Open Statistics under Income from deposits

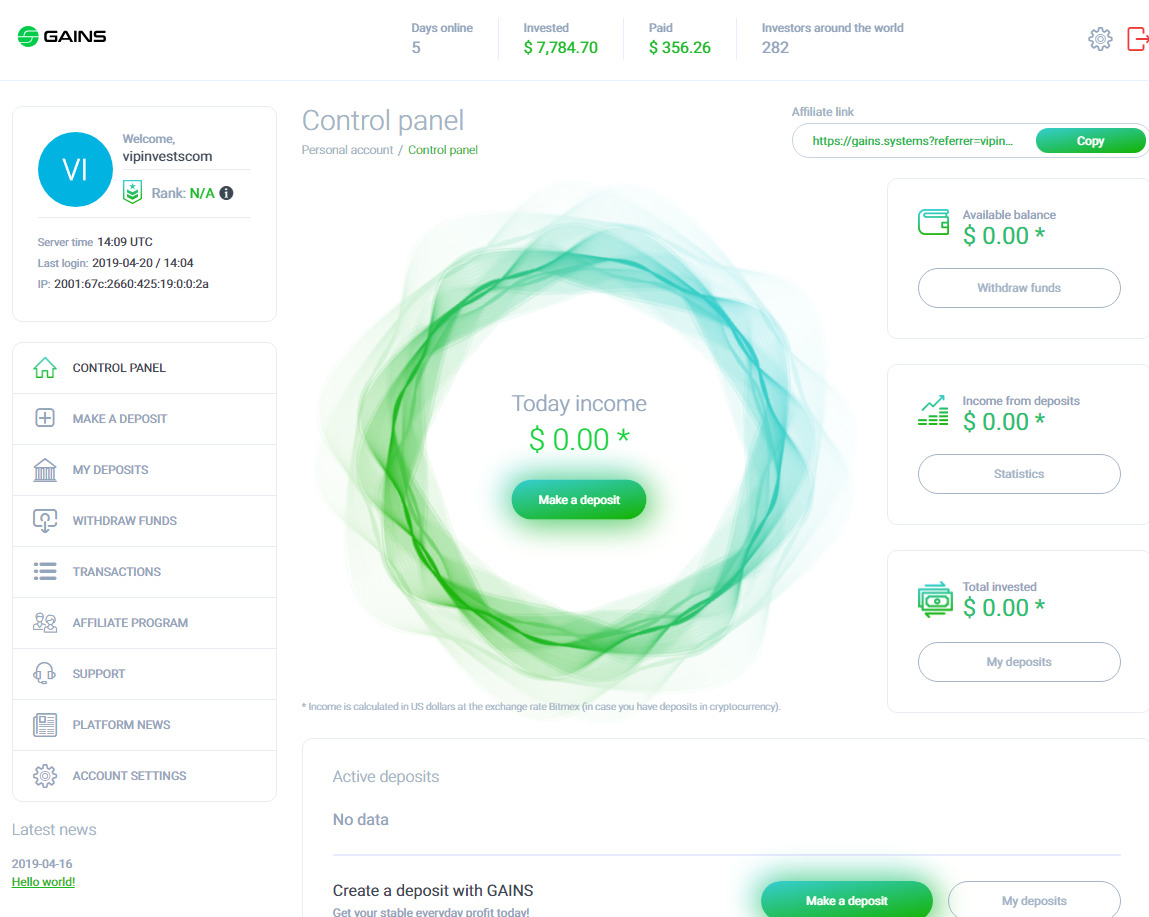pos(1018,474)
